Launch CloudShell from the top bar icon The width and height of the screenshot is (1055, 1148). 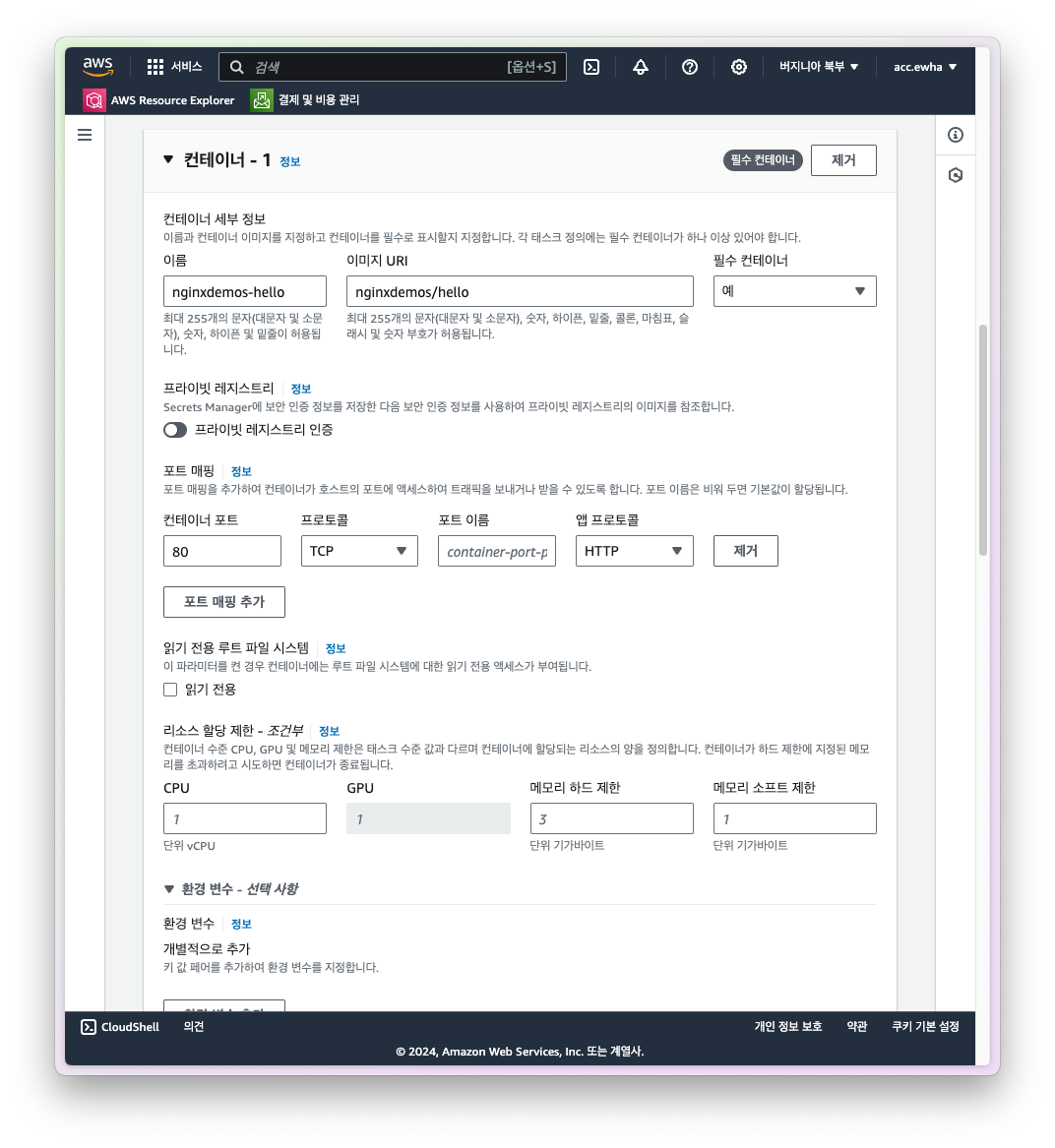pos(591,67)
